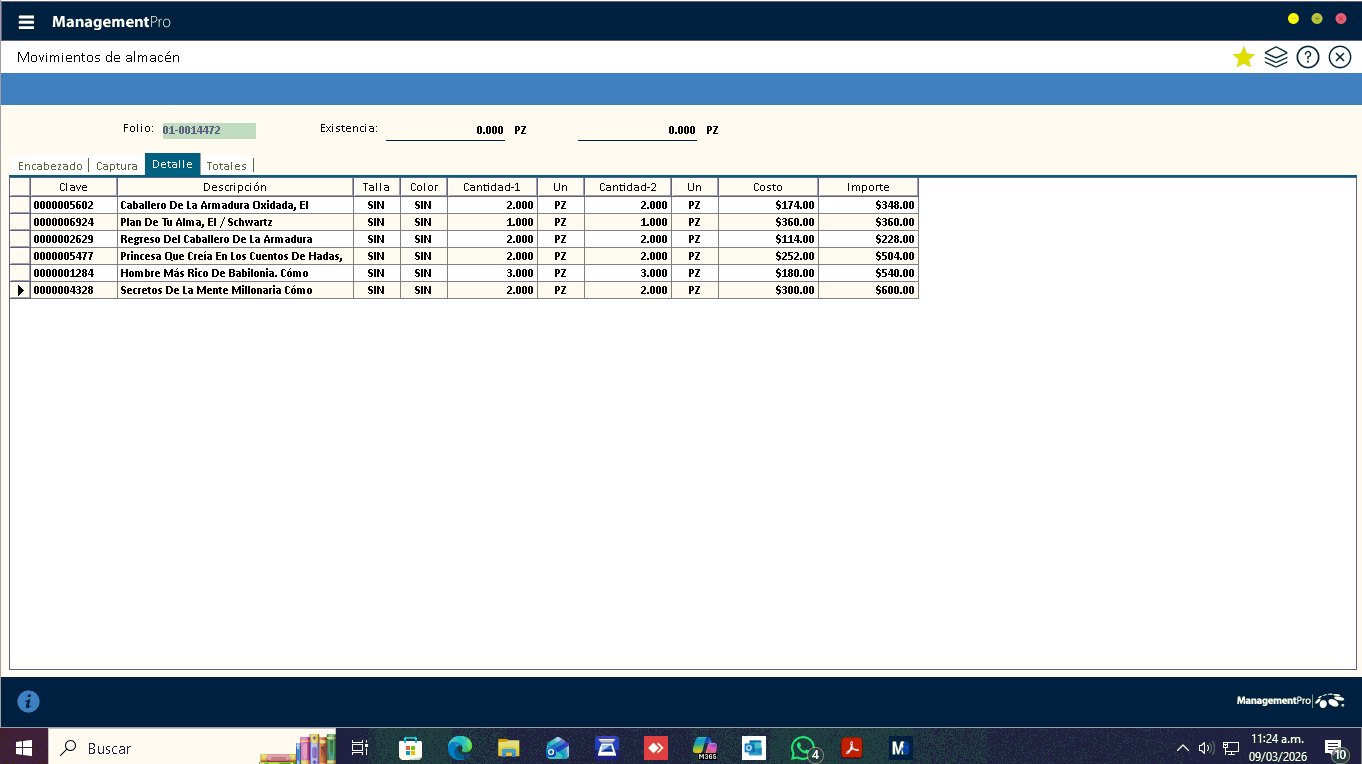Select row selector for Secretos De La Mente
Screen dimensions: 1362x764
click(20, 290)
